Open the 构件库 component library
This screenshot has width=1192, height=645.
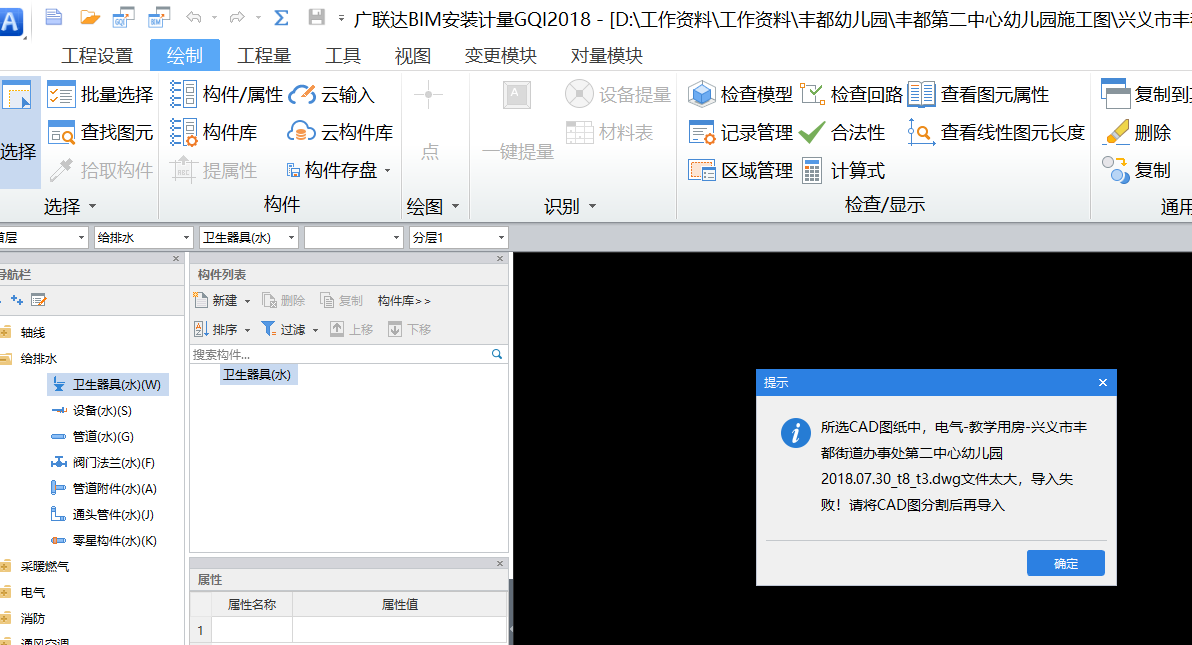(214, 132)
